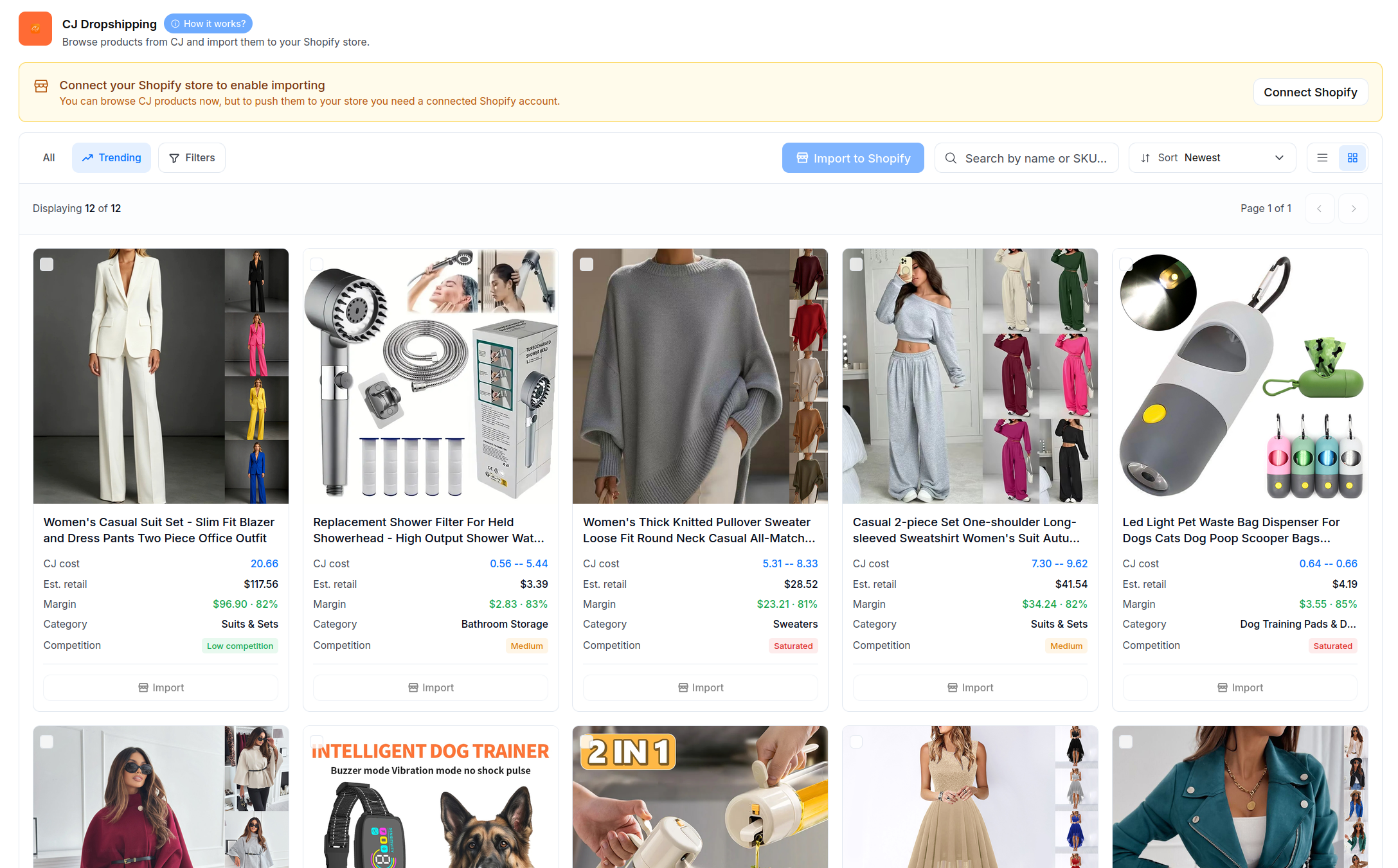Select the Replacement Shower Filter checkbox
The width and height of the screenshot is (1398, 868).
316,265
